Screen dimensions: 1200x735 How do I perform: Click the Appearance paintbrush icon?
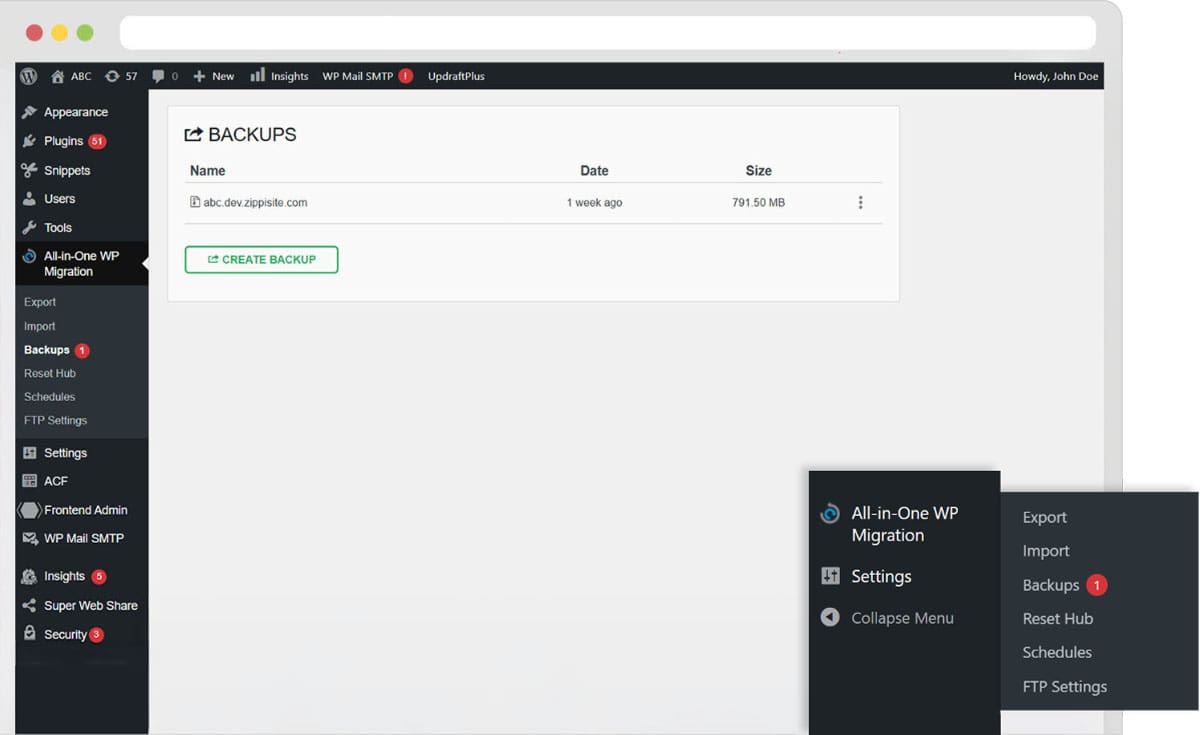[x=29, y=112]
